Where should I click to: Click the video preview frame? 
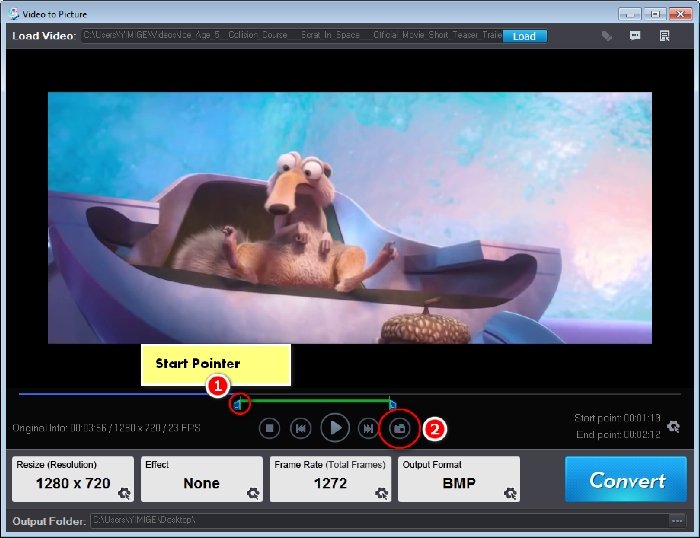(350, 218)
